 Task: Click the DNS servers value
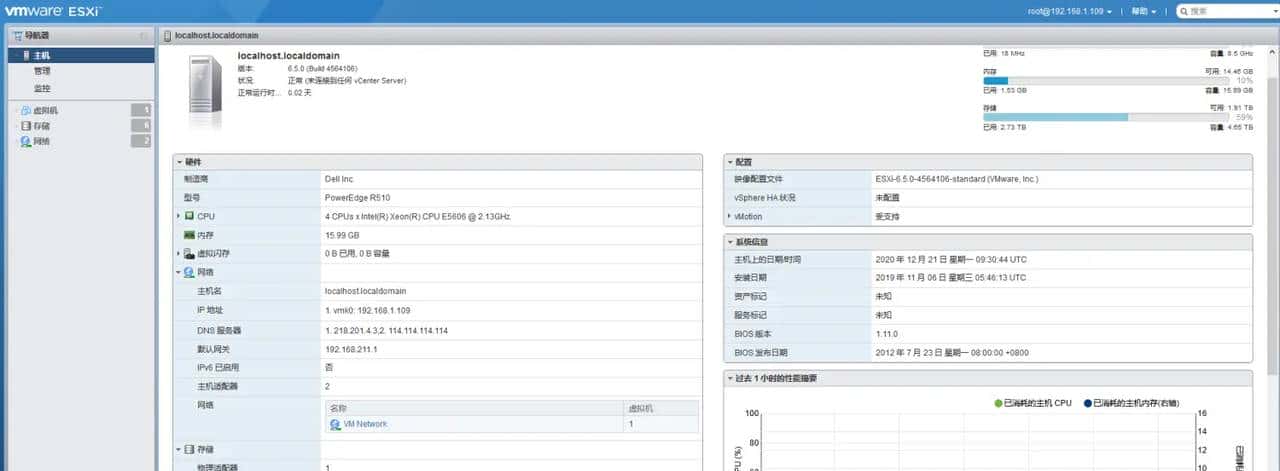(387, 330)
